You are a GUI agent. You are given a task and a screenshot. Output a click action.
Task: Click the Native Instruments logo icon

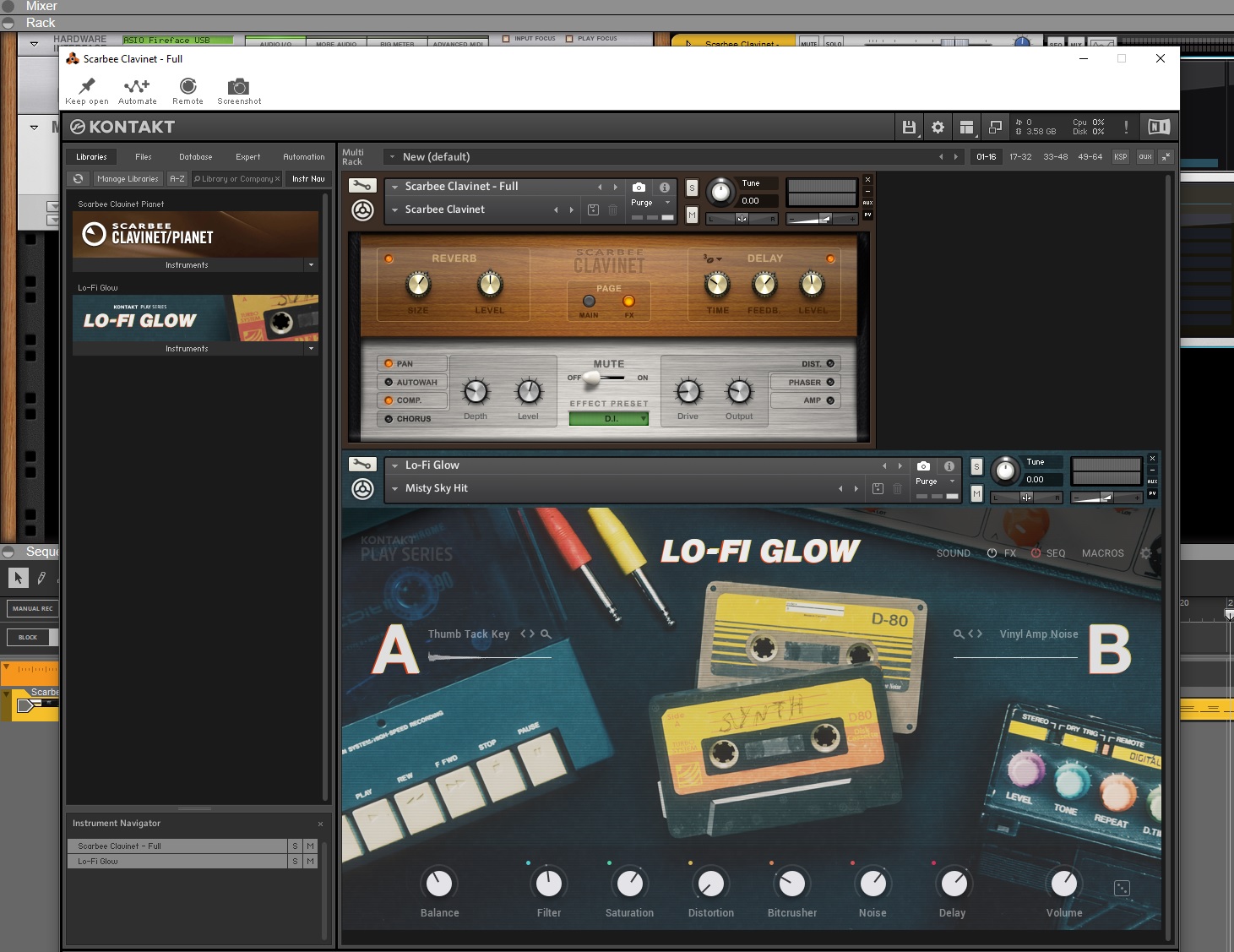coord(1159,127)
